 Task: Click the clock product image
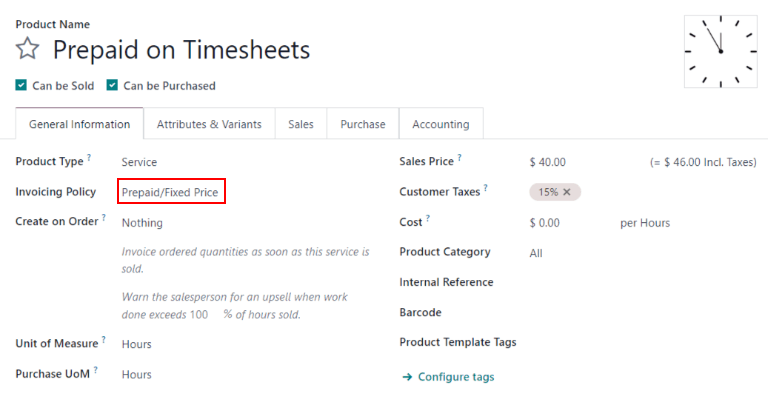[x=720, y=51]
